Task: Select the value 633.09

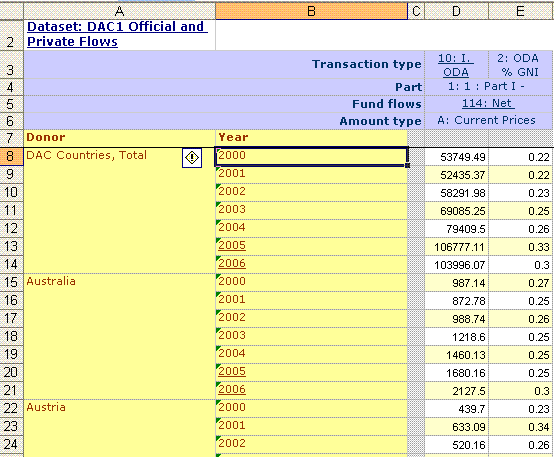Action: pos(456,427)
